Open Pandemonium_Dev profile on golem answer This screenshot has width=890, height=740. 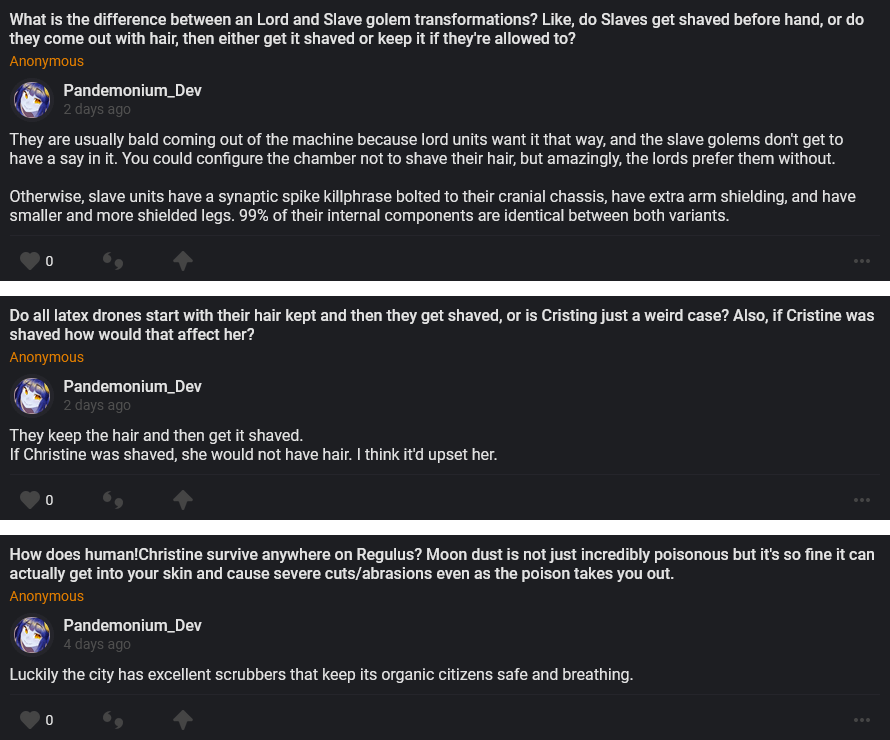pos(132,90)
